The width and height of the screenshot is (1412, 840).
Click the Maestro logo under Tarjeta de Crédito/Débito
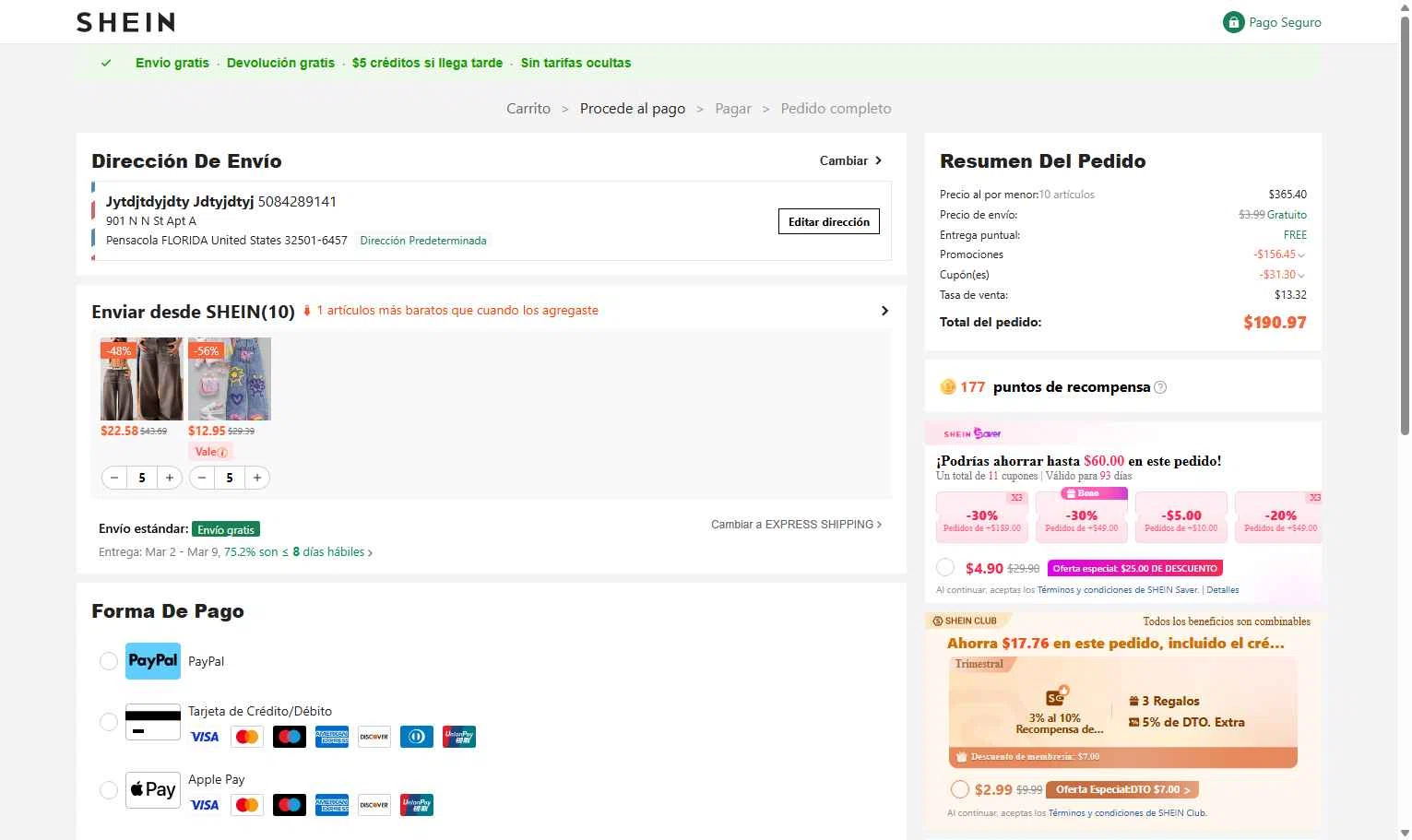coord(290,737)
